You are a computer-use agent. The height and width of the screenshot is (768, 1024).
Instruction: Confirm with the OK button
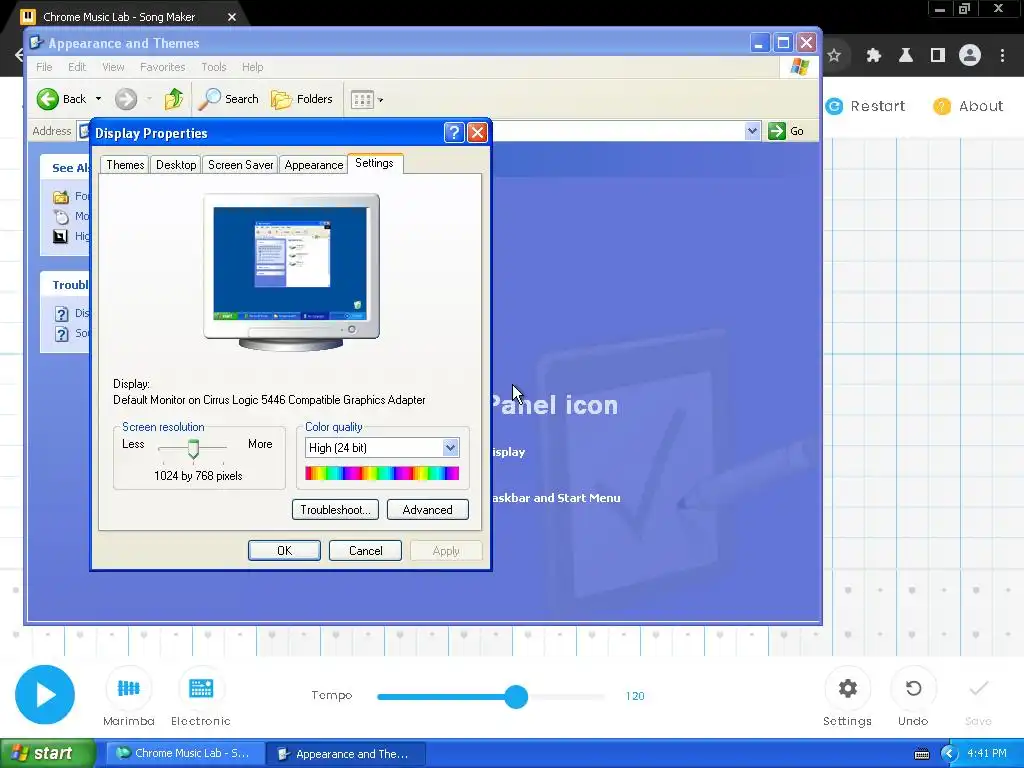click(284, 551)
